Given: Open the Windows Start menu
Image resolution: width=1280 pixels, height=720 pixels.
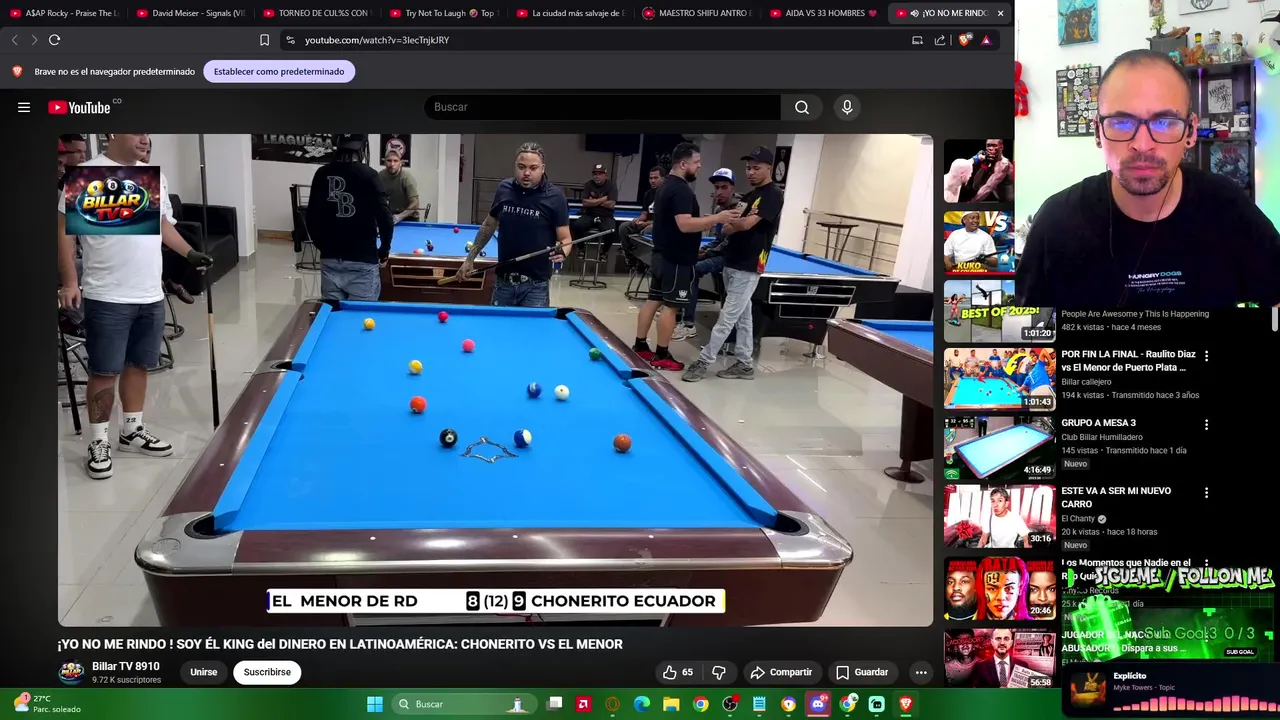Looking at the screenshot, I should coord(375,704).
